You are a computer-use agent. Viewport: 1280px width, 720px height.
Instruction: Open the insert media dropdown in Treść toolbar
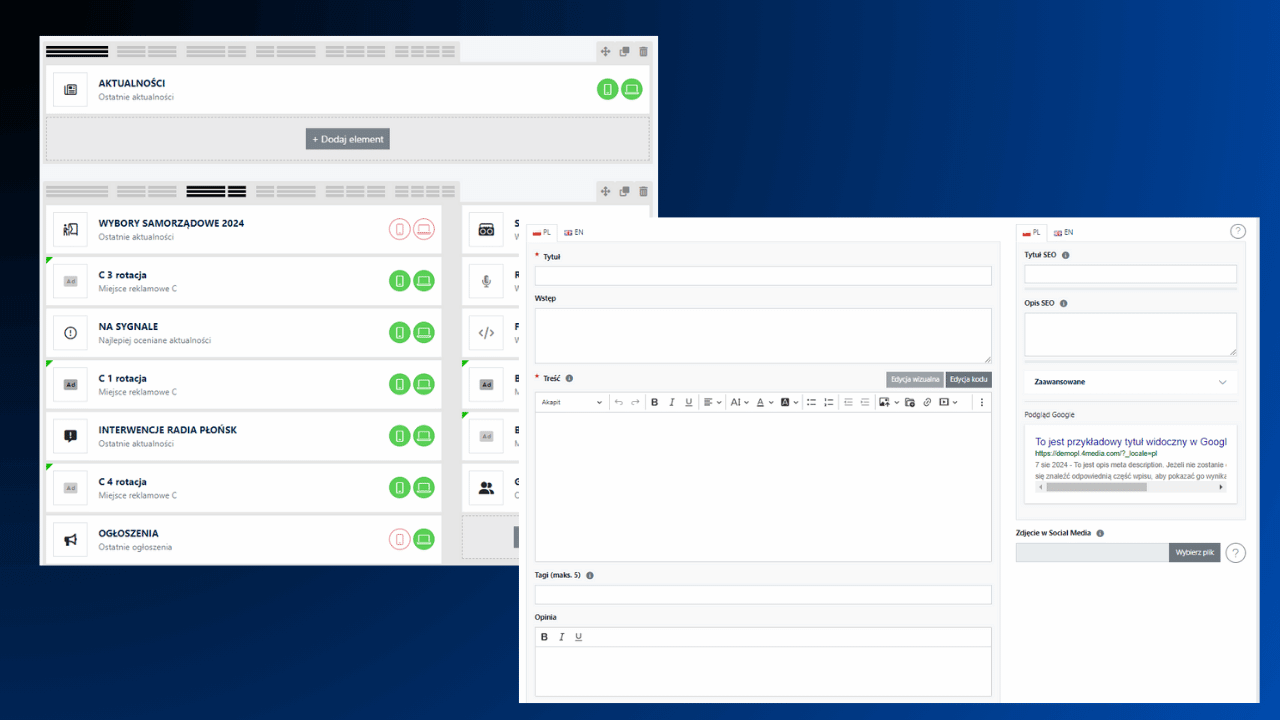coord(948,402)
